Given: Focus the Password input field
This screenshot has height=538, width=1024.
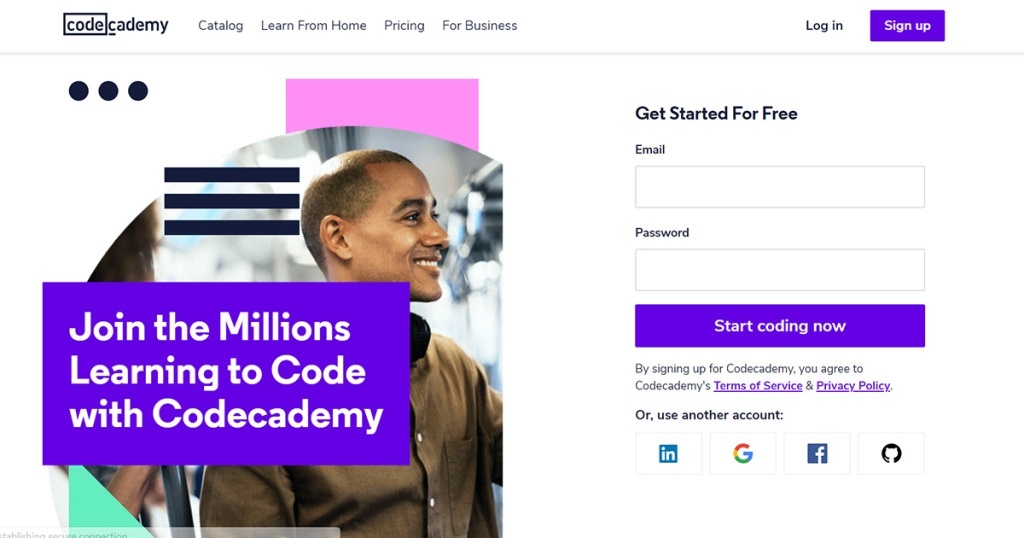Looking at the screenshot, I should coord(780,270).
